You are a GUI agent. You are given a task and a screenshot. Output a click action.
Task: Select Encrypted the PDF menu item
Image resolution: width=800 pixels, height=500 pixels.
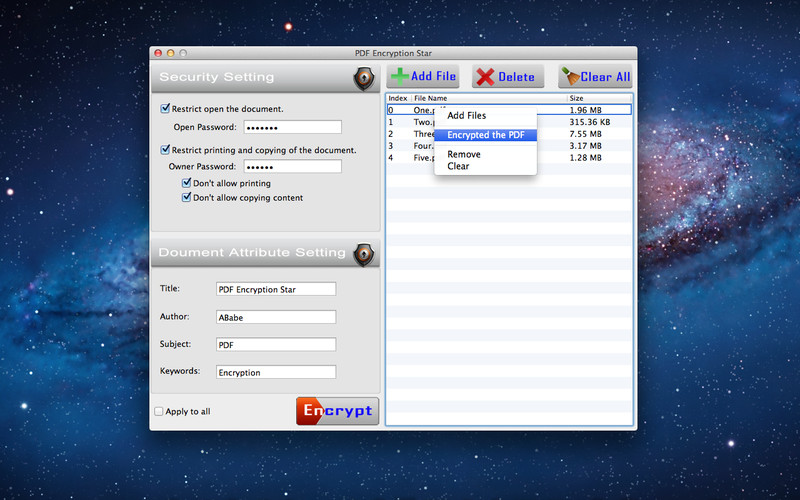coord(485,135)
